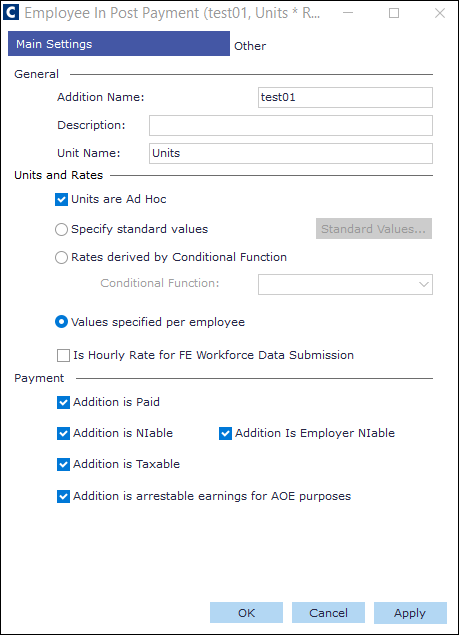Disable arrestable earnings for AOE purposes

[64, 496]
